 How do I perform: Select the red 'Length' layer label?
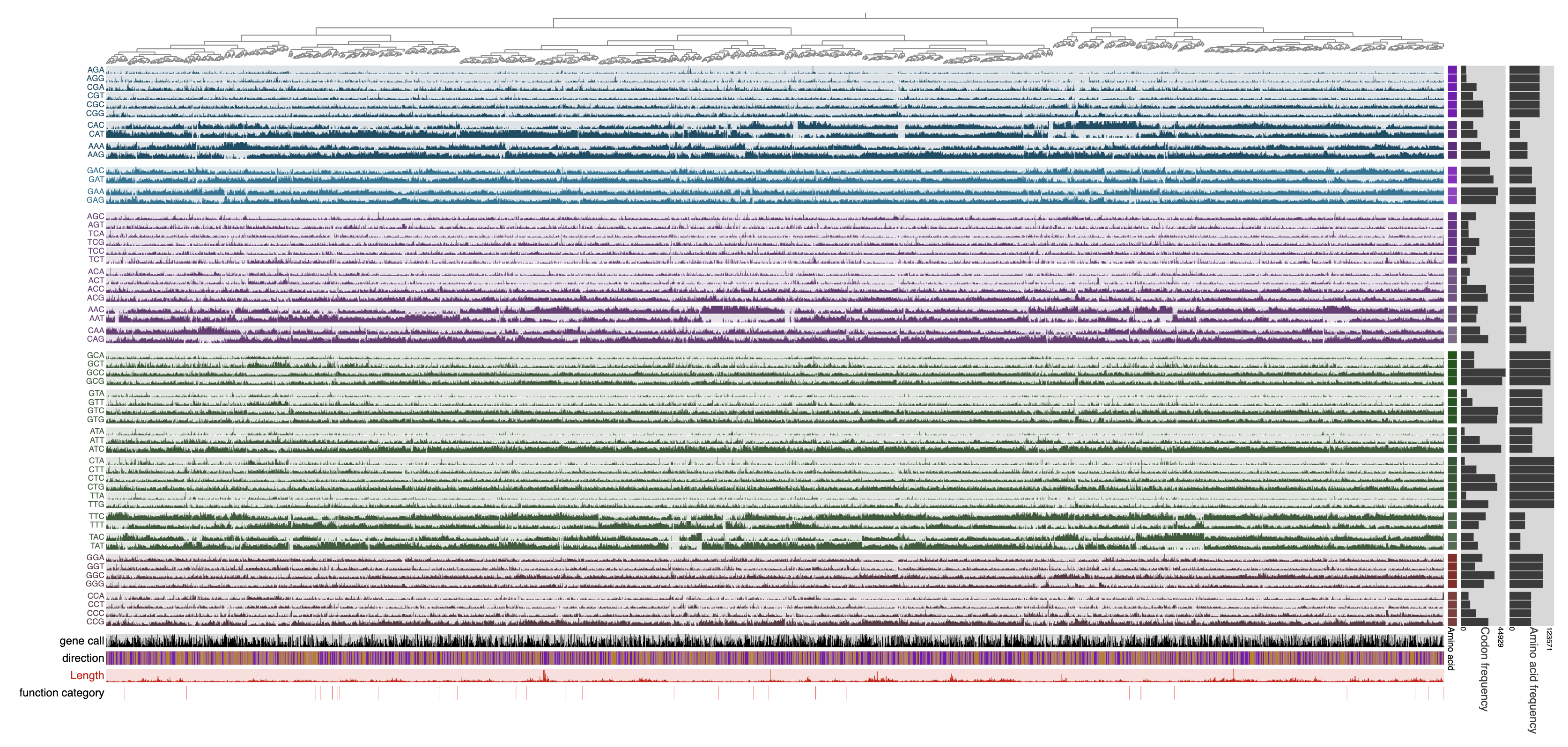[x=87, y=675]
